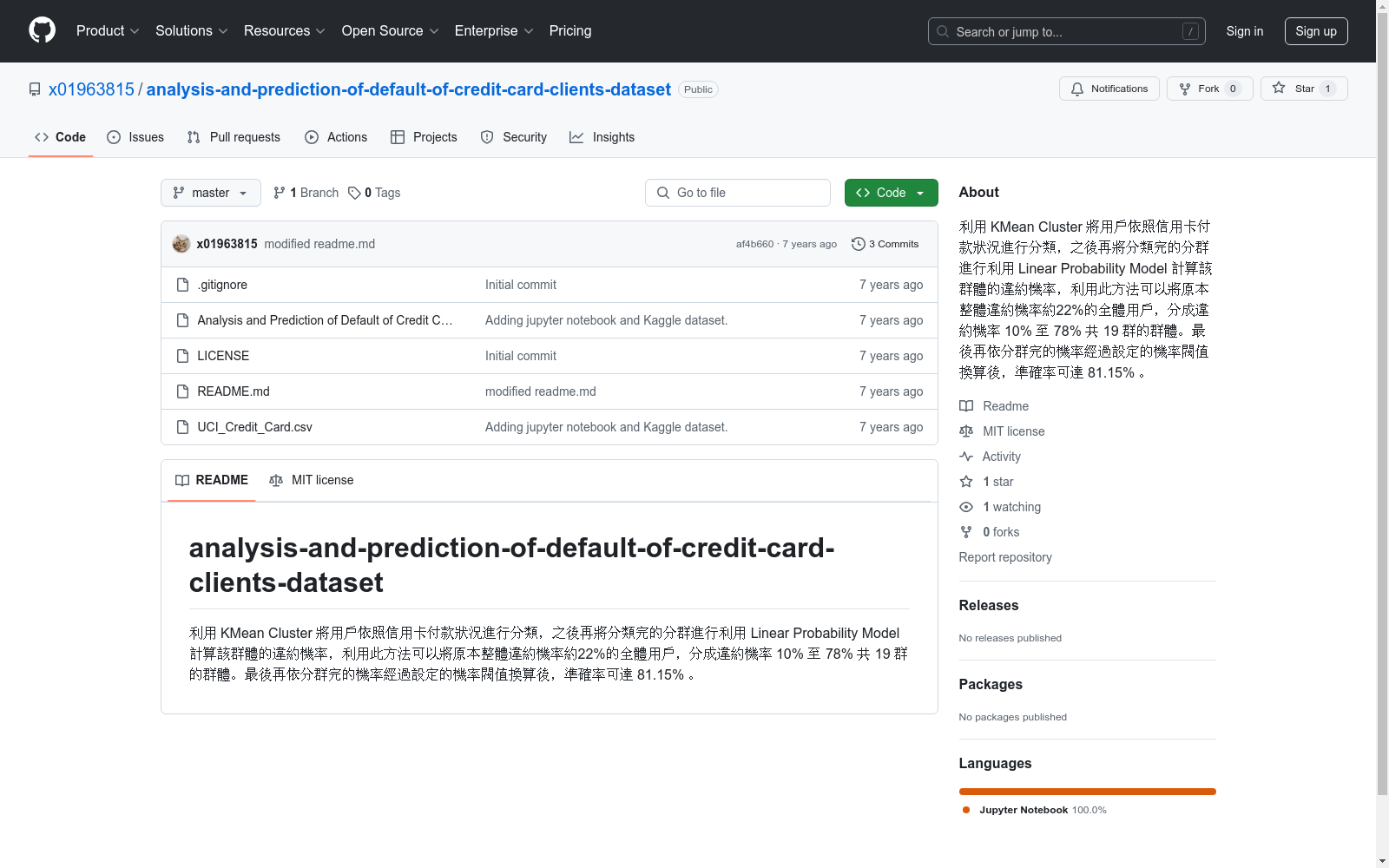View the 3 Commits history
Image resolution: width=1389 pixels, height=868 pixels.
click(885, 244)
